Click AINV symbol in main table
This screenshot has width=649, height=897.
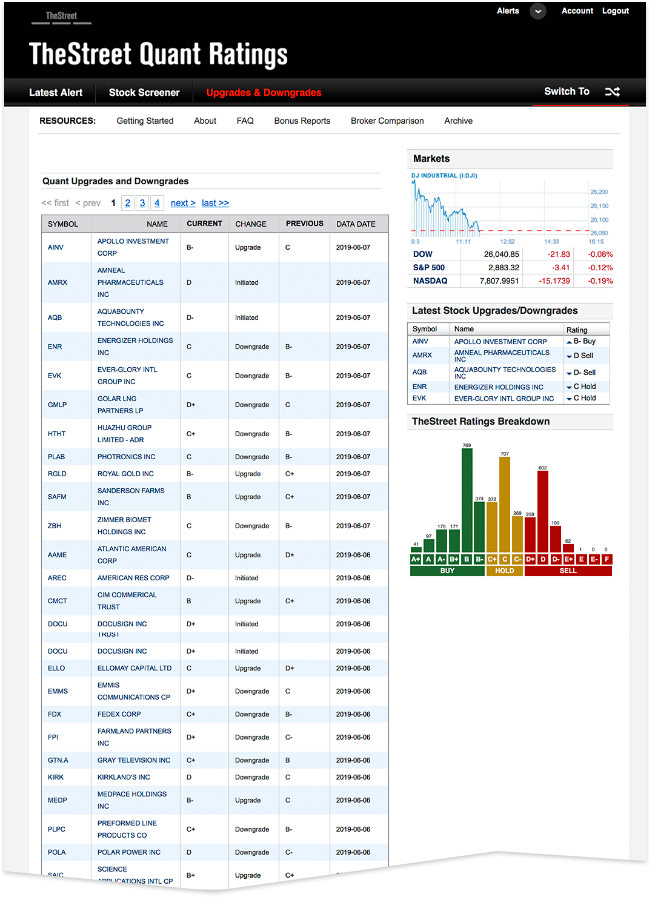click(x=56, y=248)
